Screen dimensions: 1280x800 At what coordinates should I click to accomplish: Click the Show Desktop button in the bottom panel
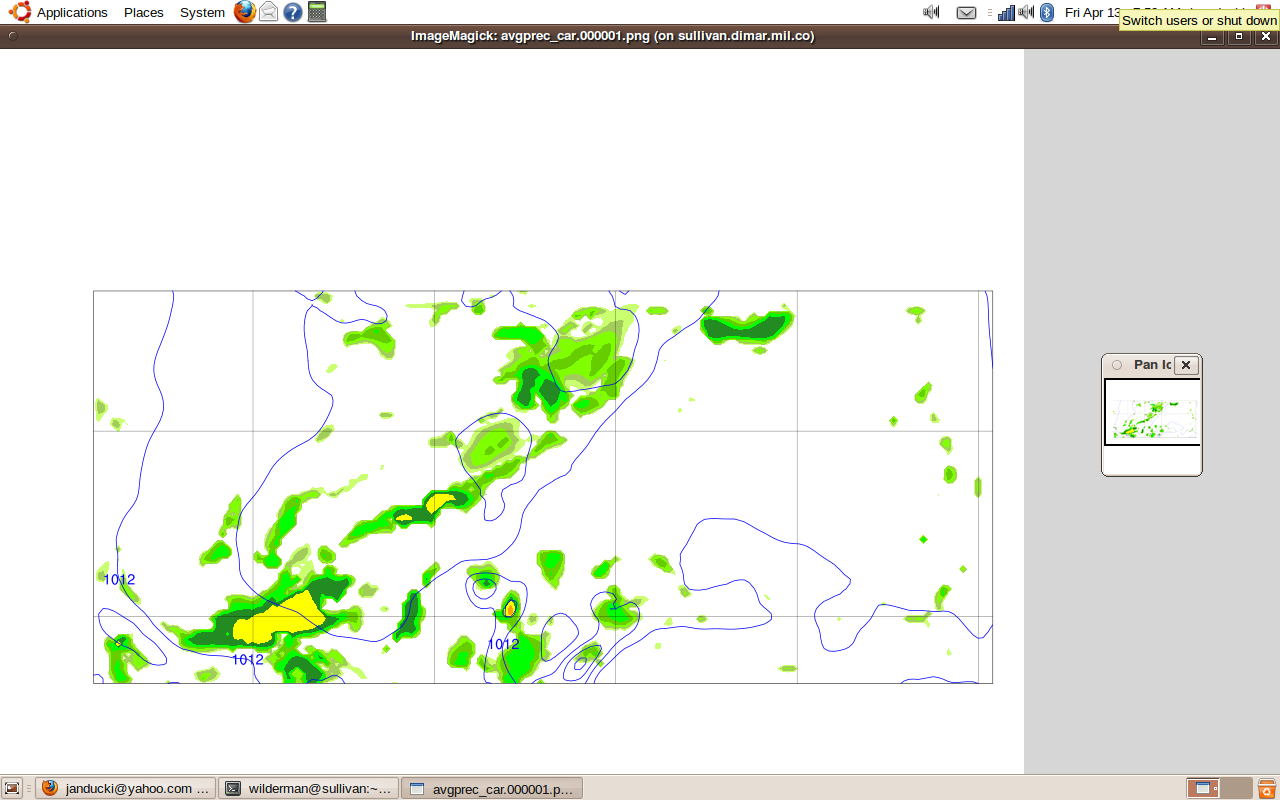click(x=12, y=788)
